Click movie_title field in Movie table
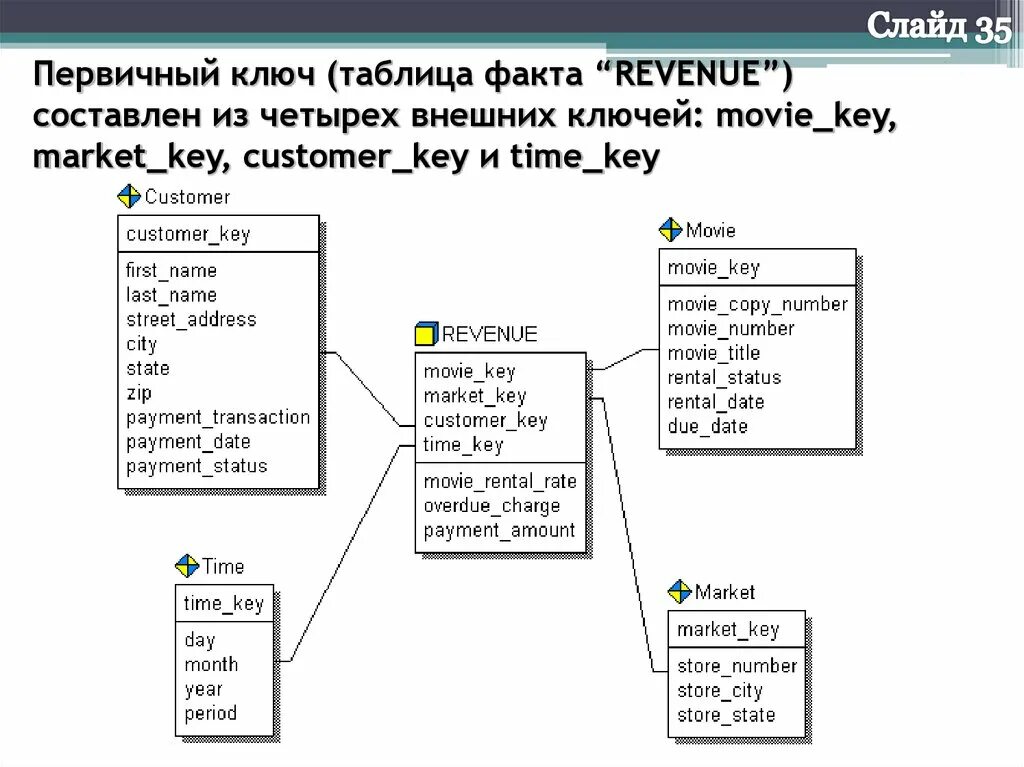 click(x=713, y=353)
